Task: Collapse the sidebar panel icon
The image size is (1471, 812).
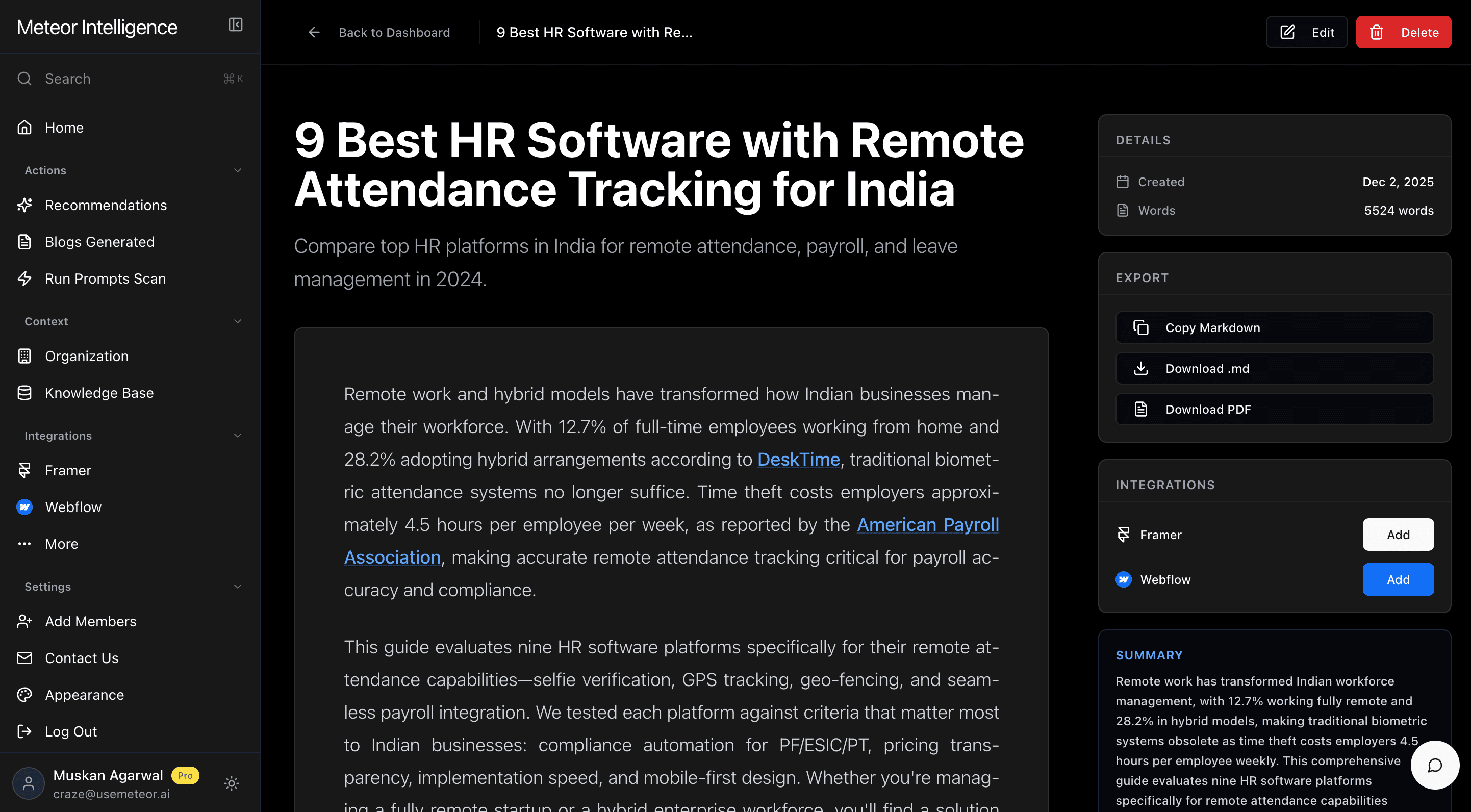Action: pos(235,24)
